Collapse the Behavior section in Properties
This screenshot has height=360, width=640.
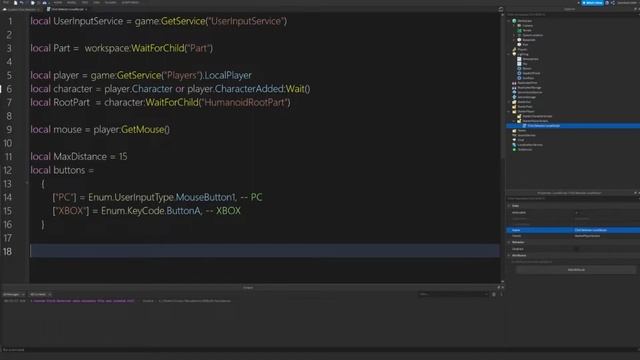click(509, 242)
